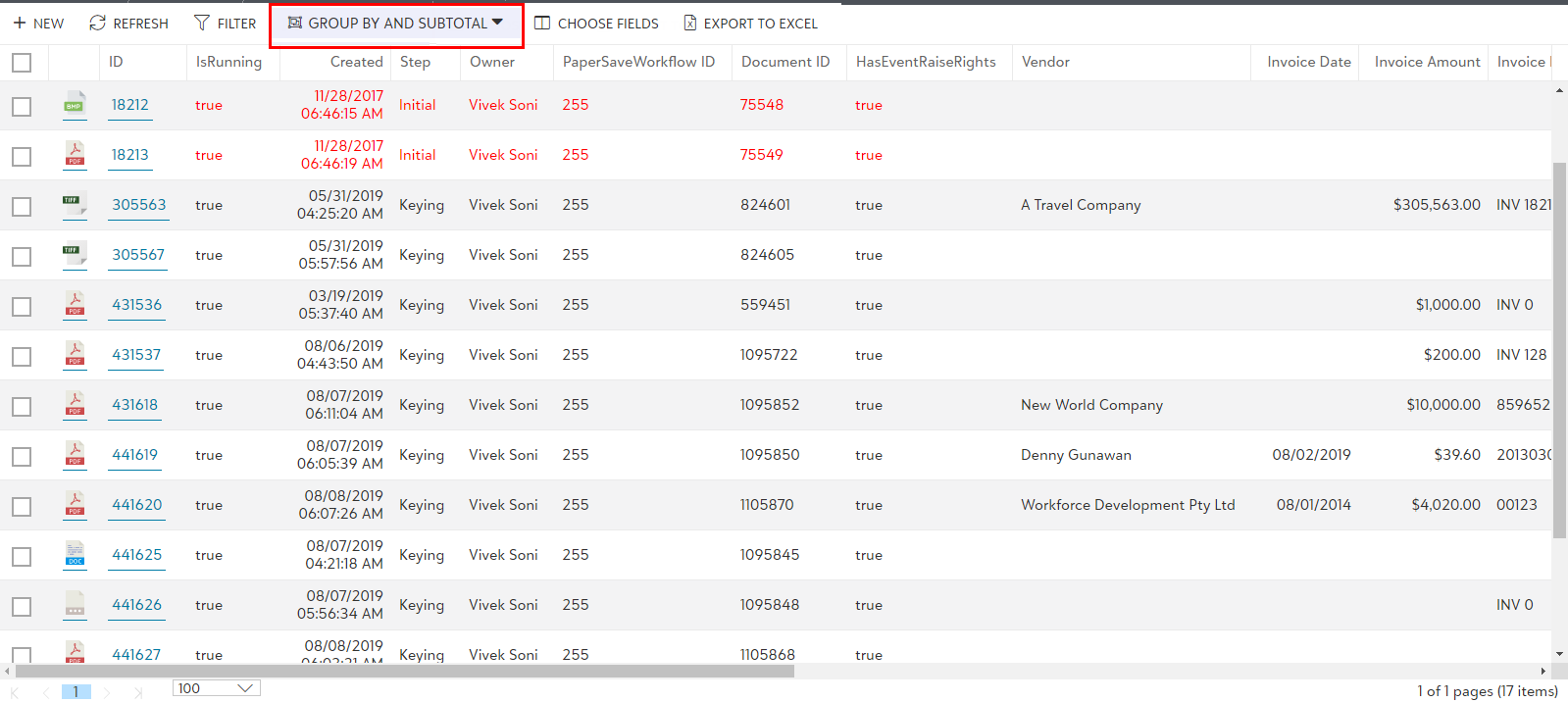This screenshot has width=1568, height=703.
Task: Open the TIFF icon for item 305563
Action: pos(75,205)
